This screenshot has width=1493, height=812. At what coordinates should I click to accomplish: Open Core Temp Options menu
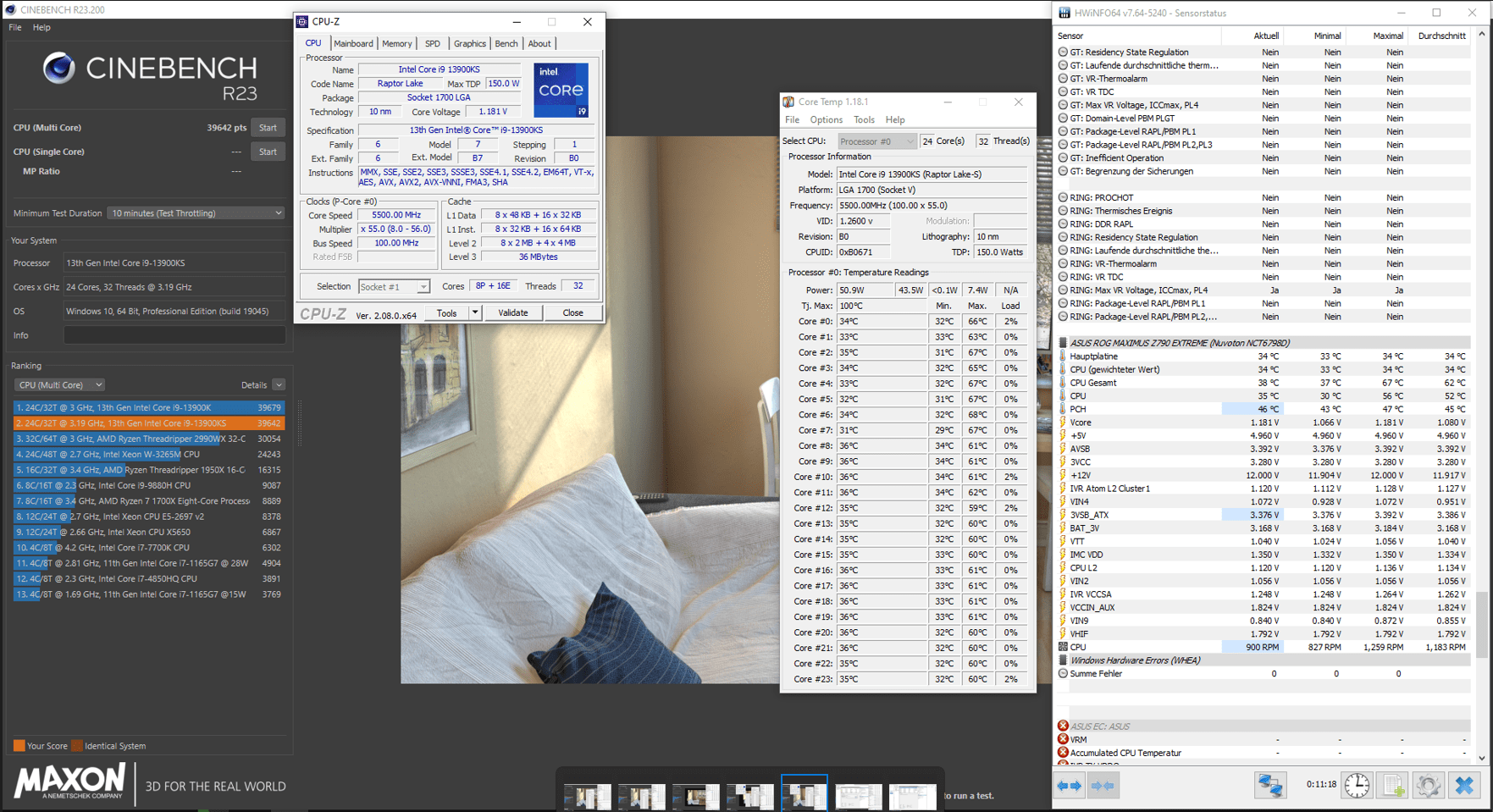point(827,120)
